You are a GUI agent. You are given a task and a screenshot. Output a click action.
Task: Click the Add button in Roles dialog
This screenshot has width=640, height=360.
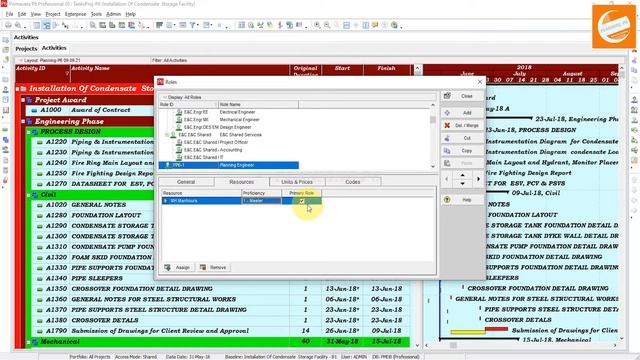tap(462, 113)
